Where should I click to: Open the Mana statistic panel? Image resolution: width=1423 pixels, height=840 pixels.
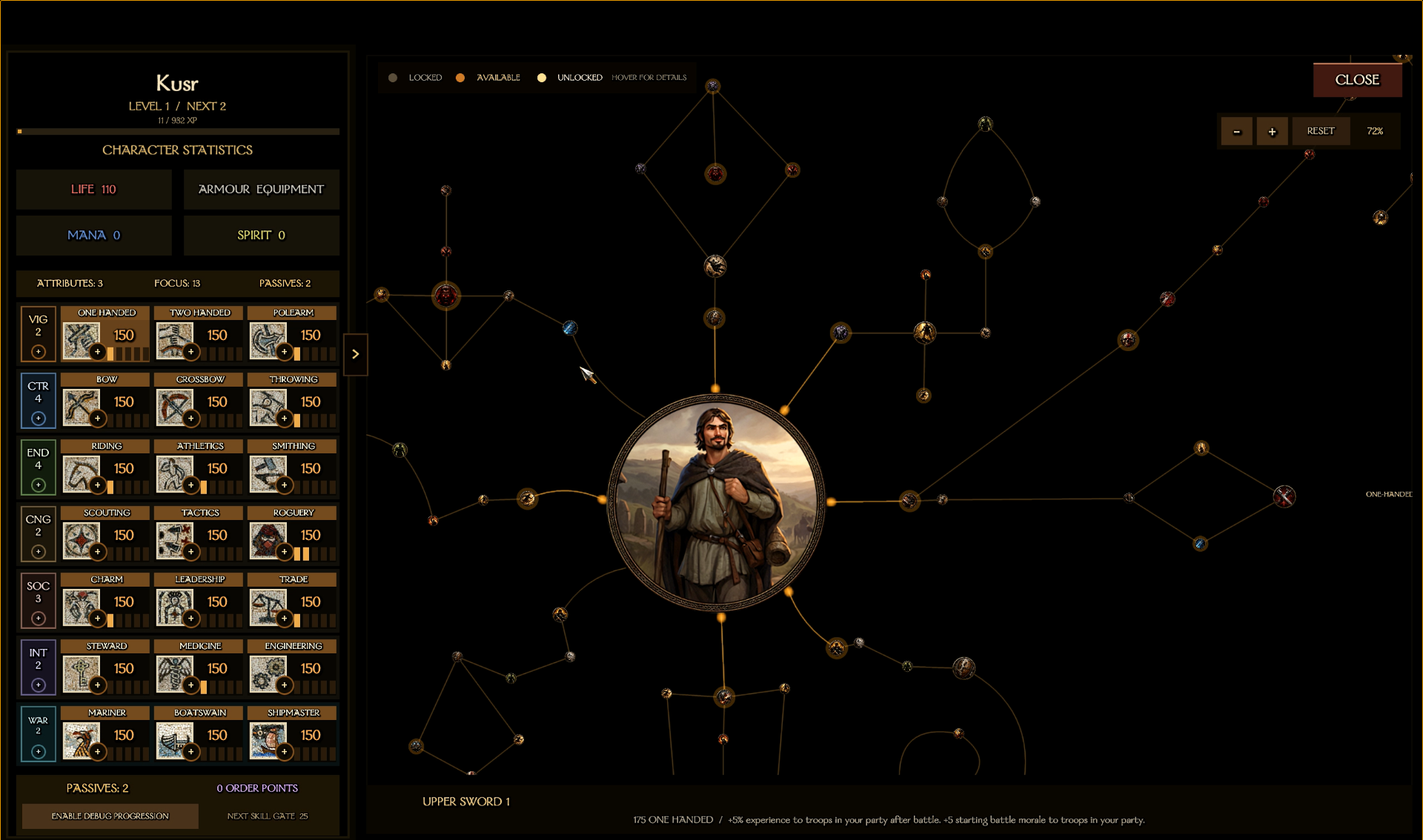click(x=94, y=236)
